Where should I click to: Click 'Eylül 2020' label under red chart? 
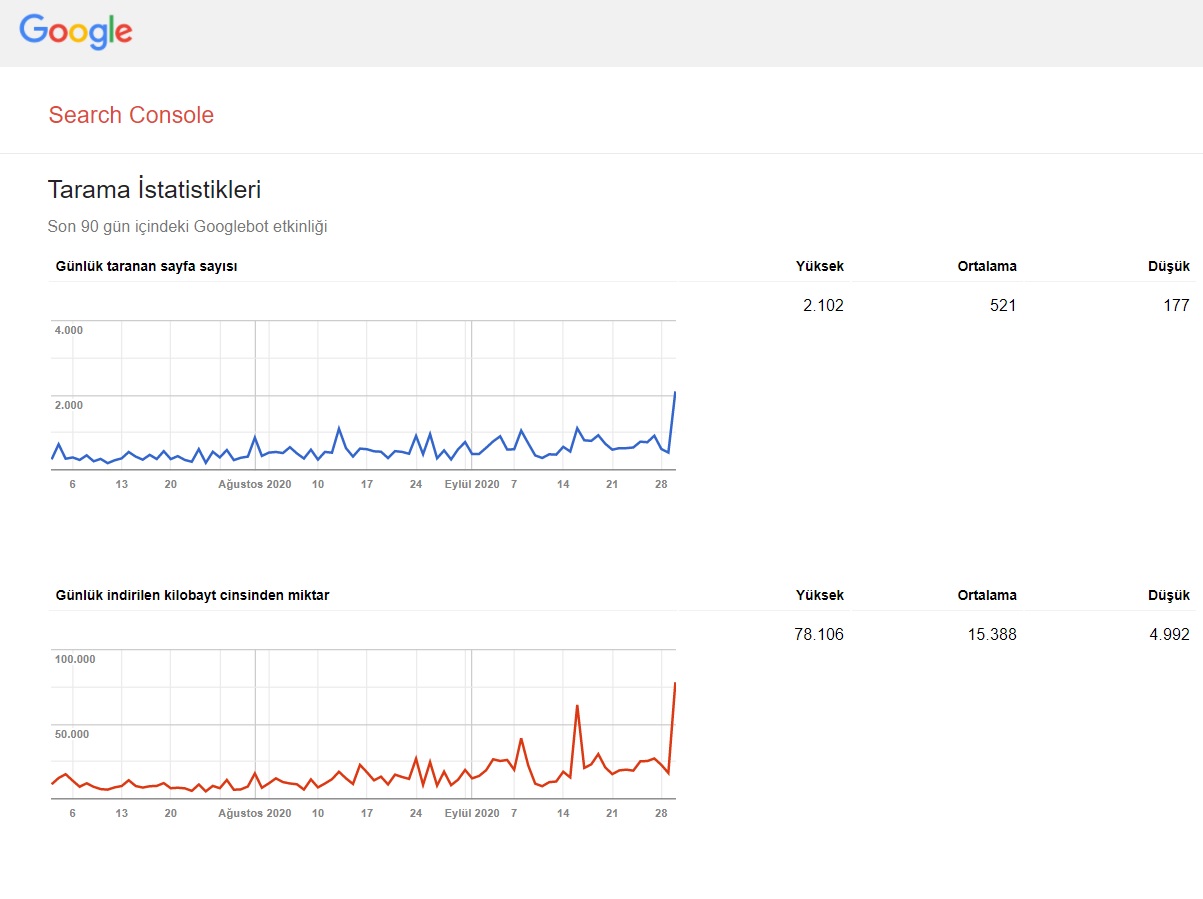[x=472, y=813]
